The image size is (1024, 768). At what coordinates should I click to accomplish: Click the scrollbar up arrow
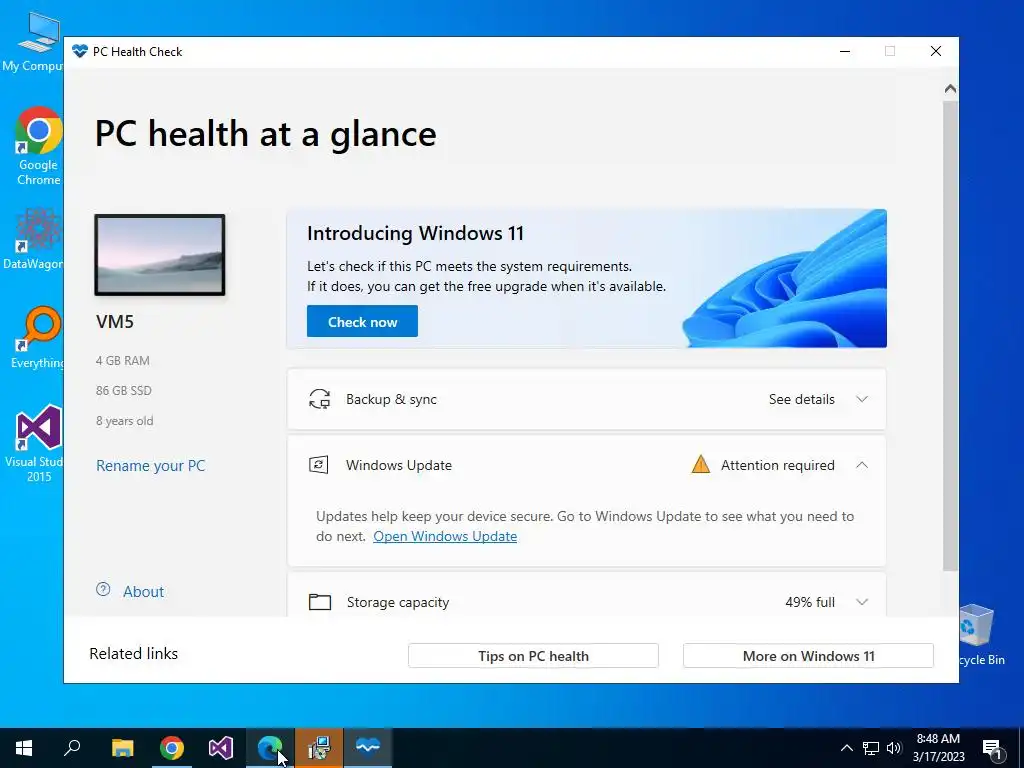[951, 89]
